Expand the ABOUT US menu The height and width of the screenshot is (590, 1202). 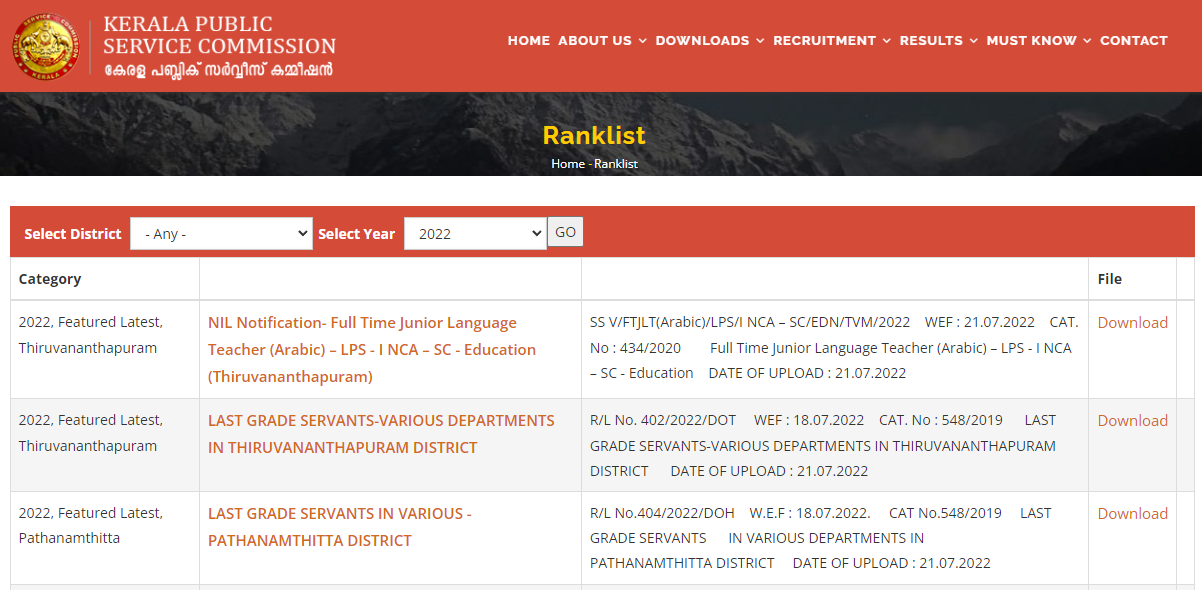tap(602, 41)
